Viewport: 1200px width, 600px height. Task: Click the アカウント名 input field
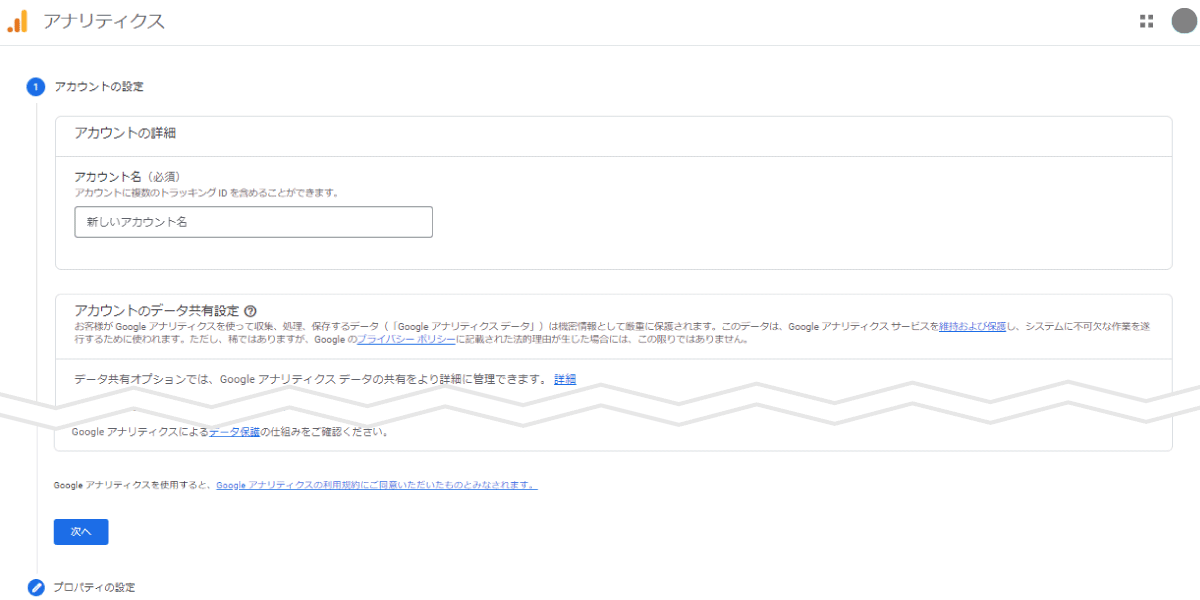[x=253, y=222]
